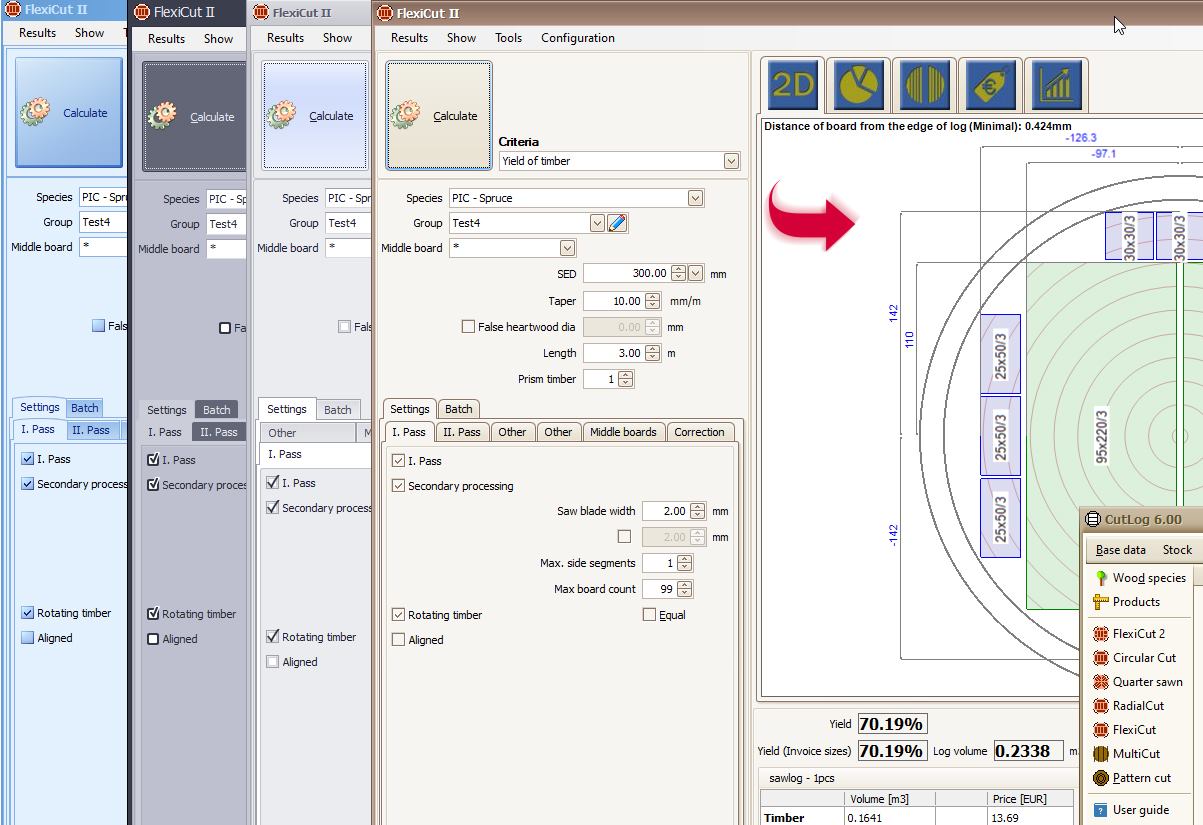
Task: Open Results menu in front window
Action: click(x=409, y=38)
